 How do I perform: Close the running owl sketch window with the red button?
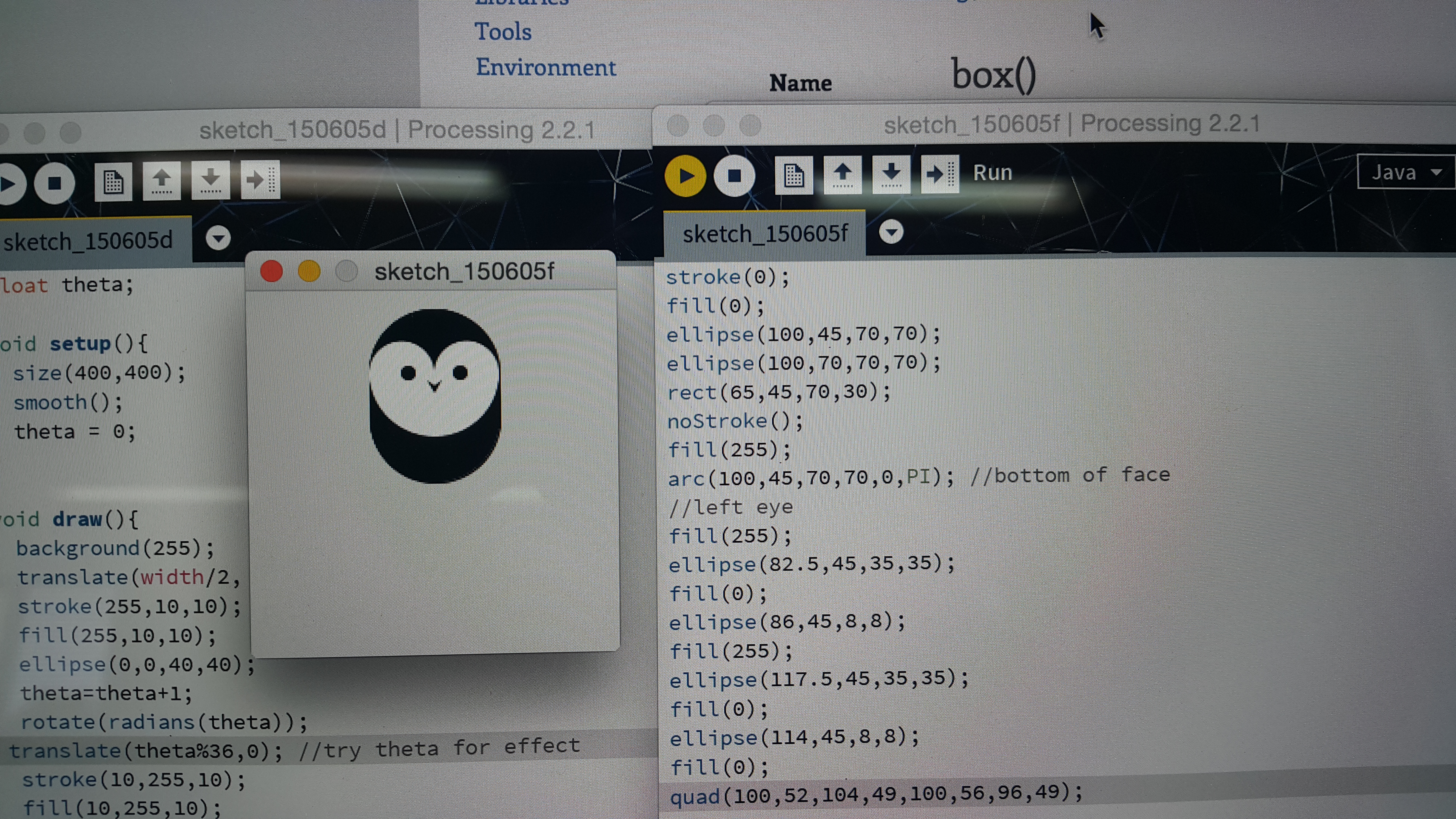coord(271,271)
